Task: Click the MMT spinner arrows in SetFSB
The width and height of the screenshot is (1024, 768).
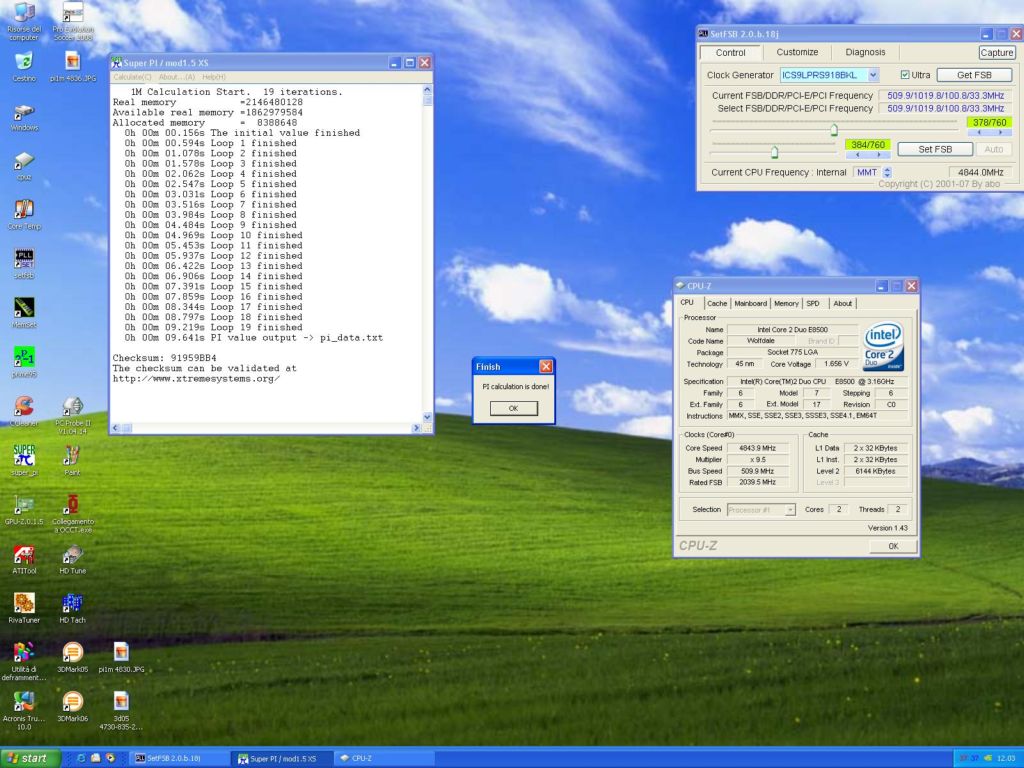Action: (887, 172)
